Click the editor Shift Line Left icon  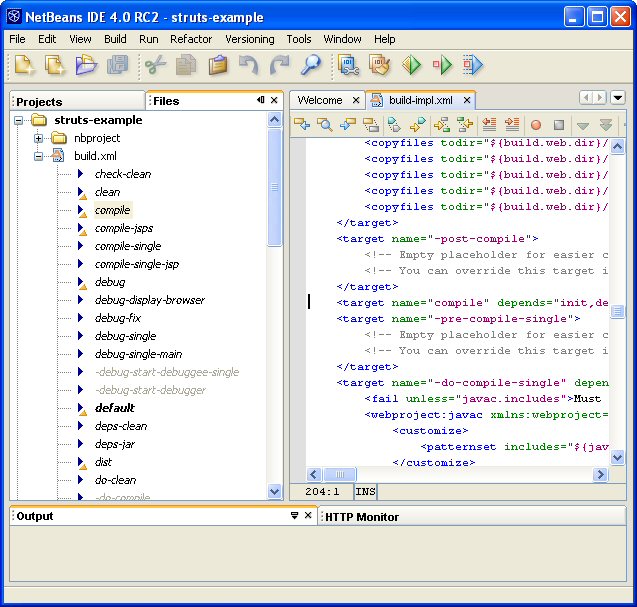click(489, 124)
